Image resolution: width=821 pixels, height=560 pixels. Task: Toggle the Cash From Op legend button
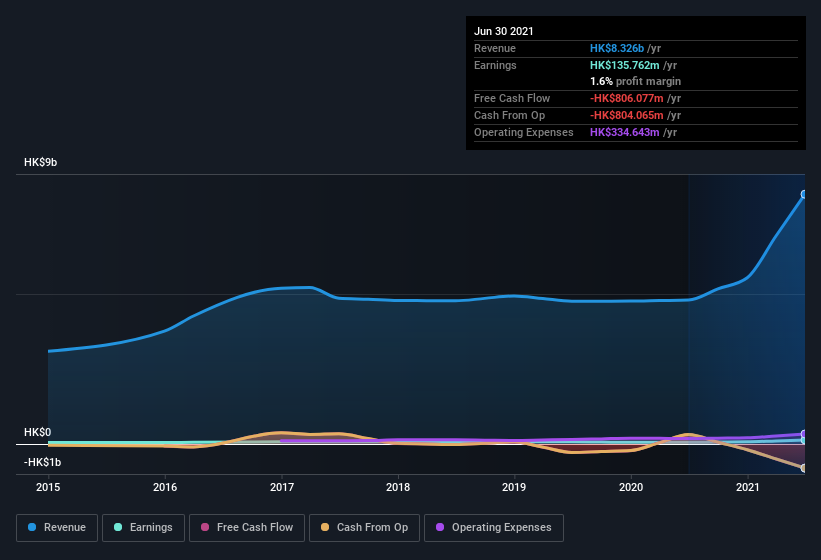pyautogui.click(x=364, y=528)
